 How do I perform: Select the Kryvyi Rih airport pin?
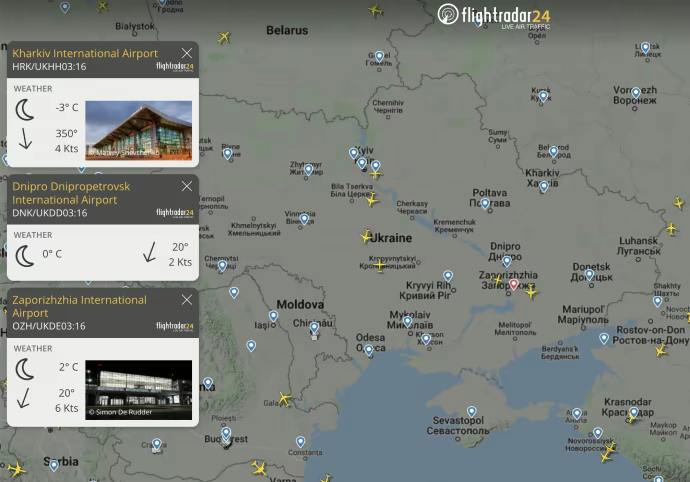click(x=448, y=276)
